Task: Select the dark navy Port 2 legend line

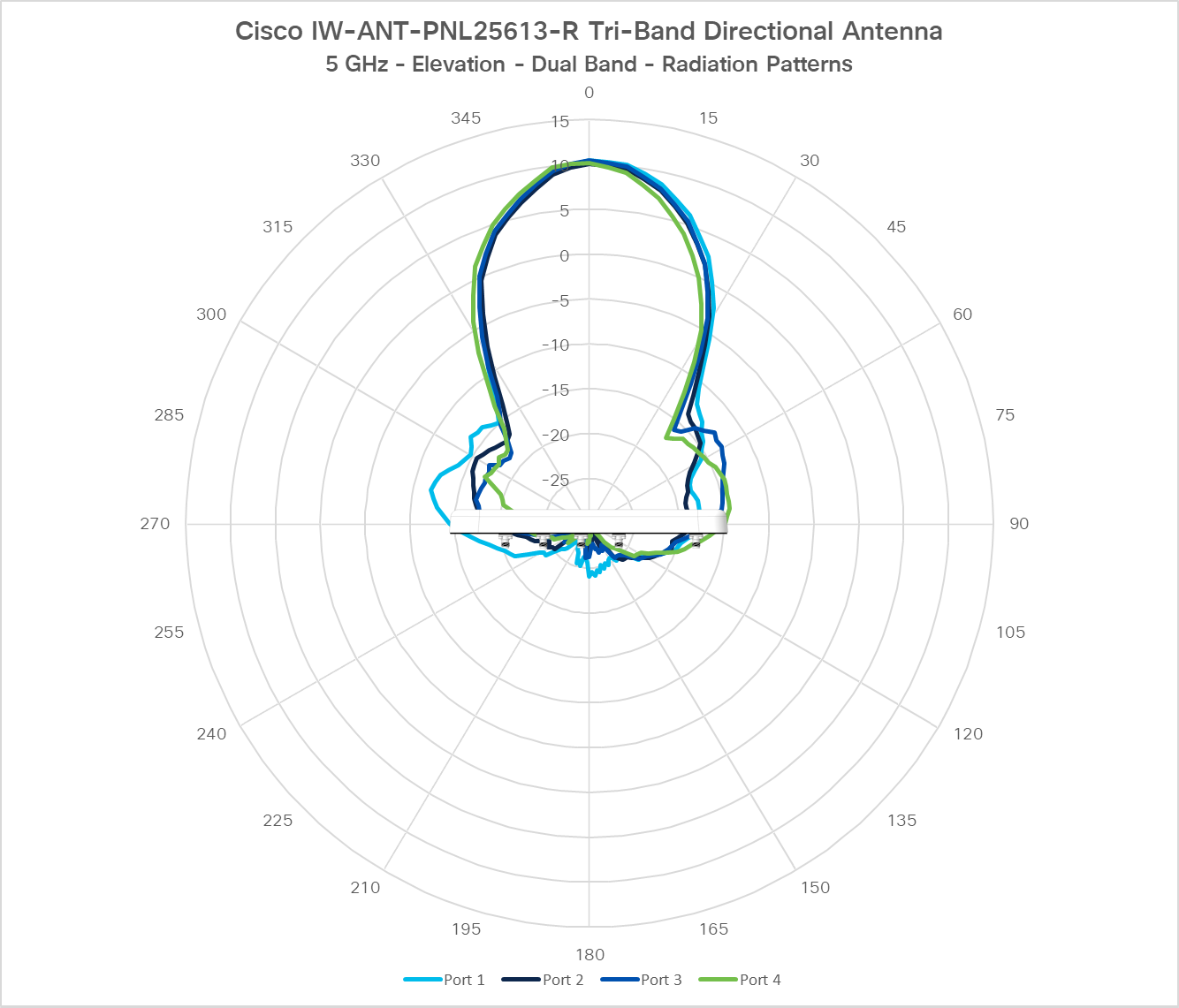Action: pyautogui.click(x=521, y=980)
